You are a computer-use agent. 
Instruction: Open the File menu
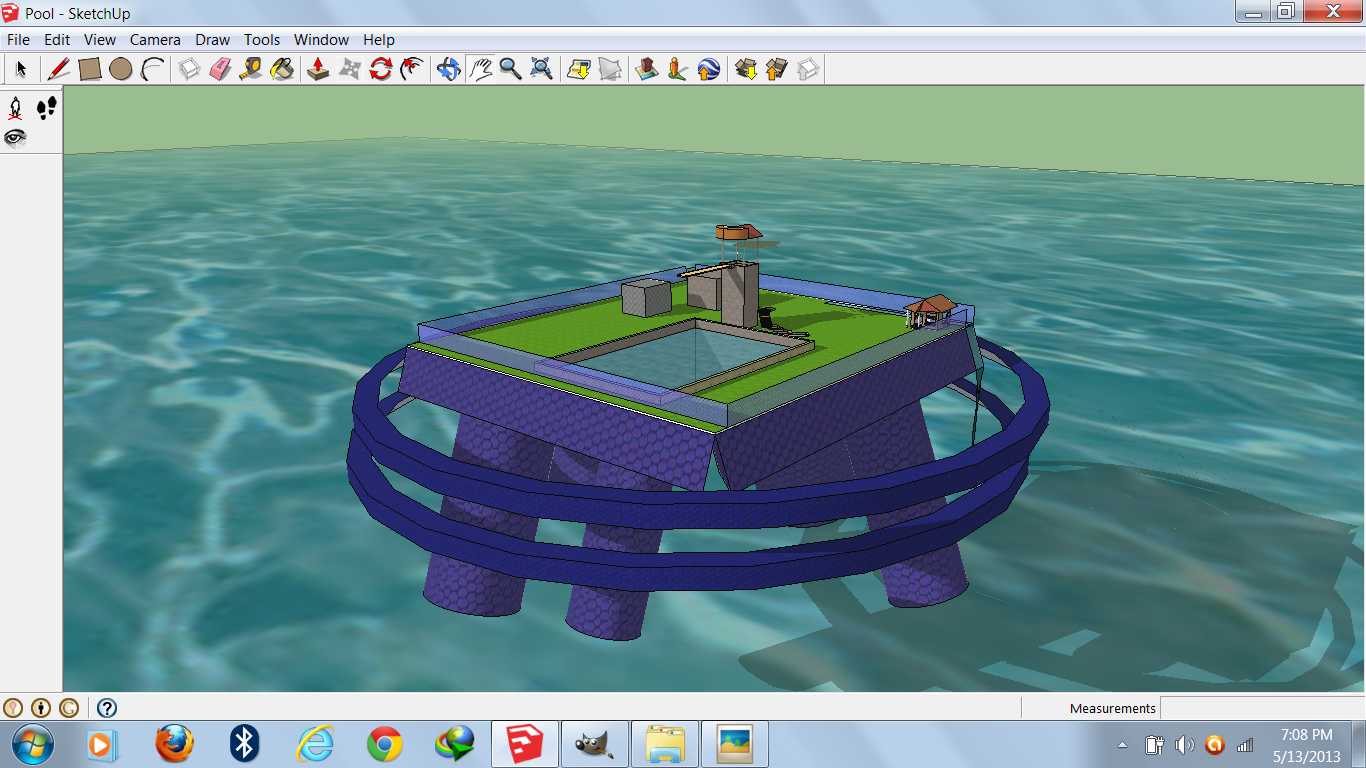[18, 40]
